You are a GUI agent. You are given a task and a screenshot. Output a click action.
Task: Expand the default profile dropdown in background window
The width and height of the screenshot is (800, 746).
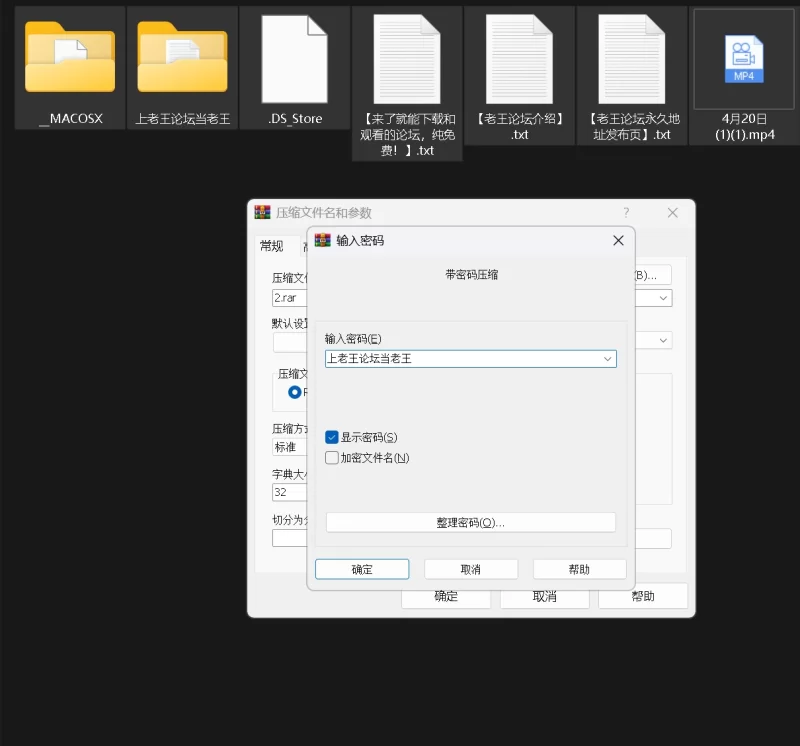click(663, 340)
